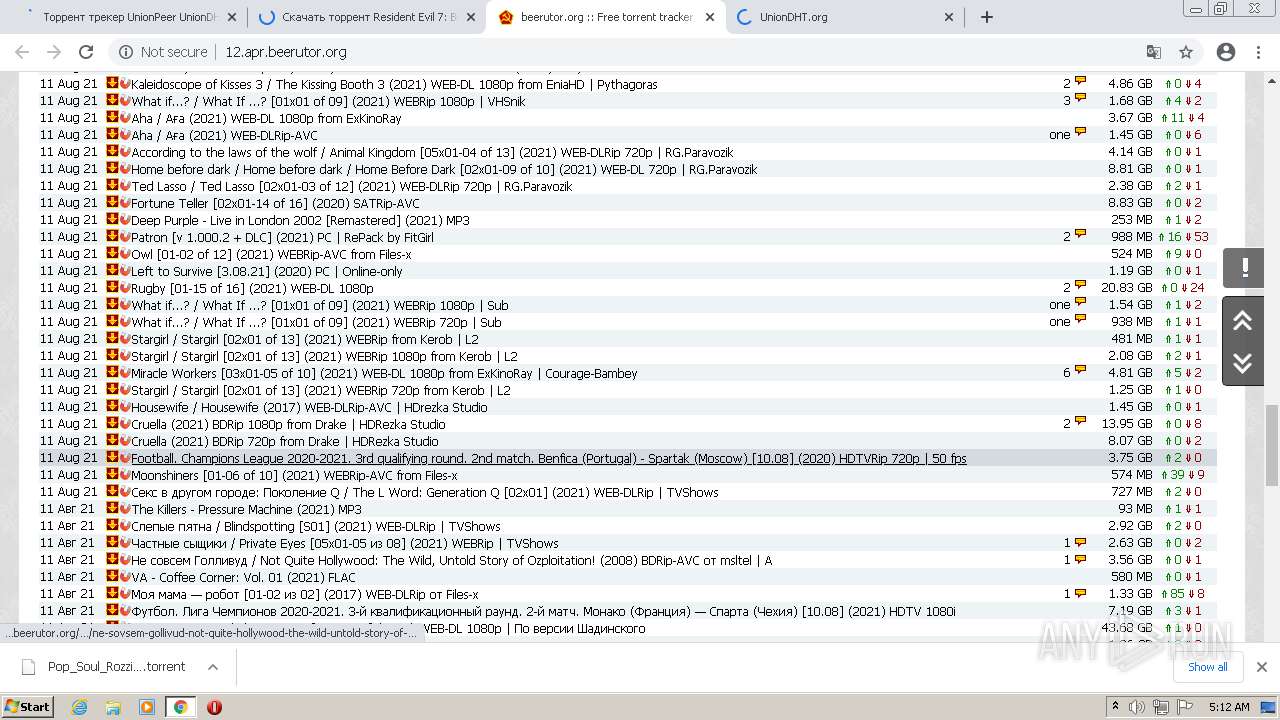Click the magnet icon for Rugby WEB-DL 1080p

pos(125,288)
